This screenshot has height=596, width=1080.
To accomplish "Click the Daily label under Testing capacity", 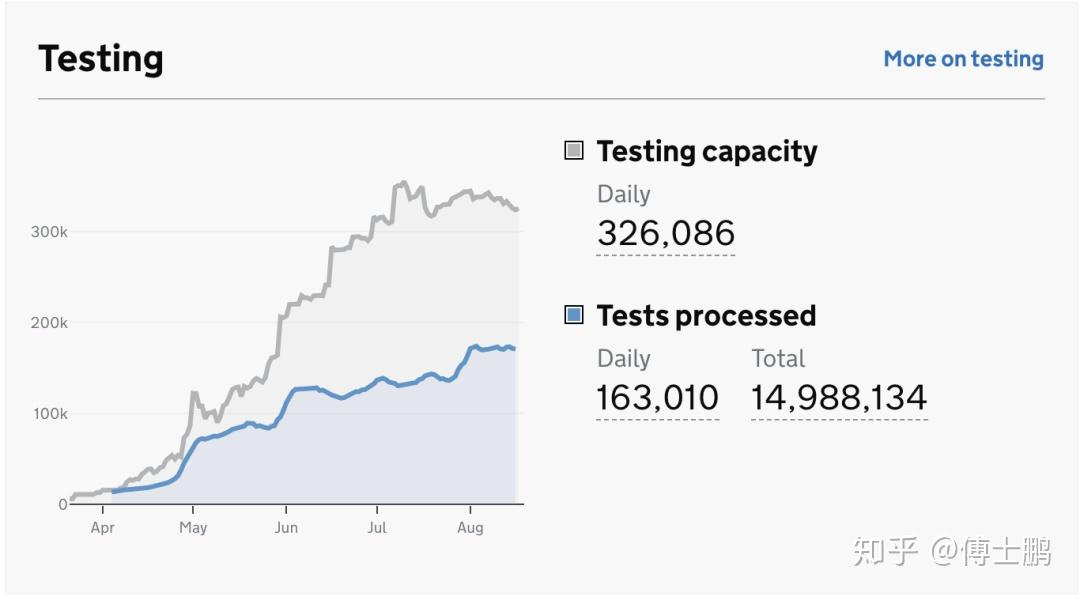I will 623,194.
